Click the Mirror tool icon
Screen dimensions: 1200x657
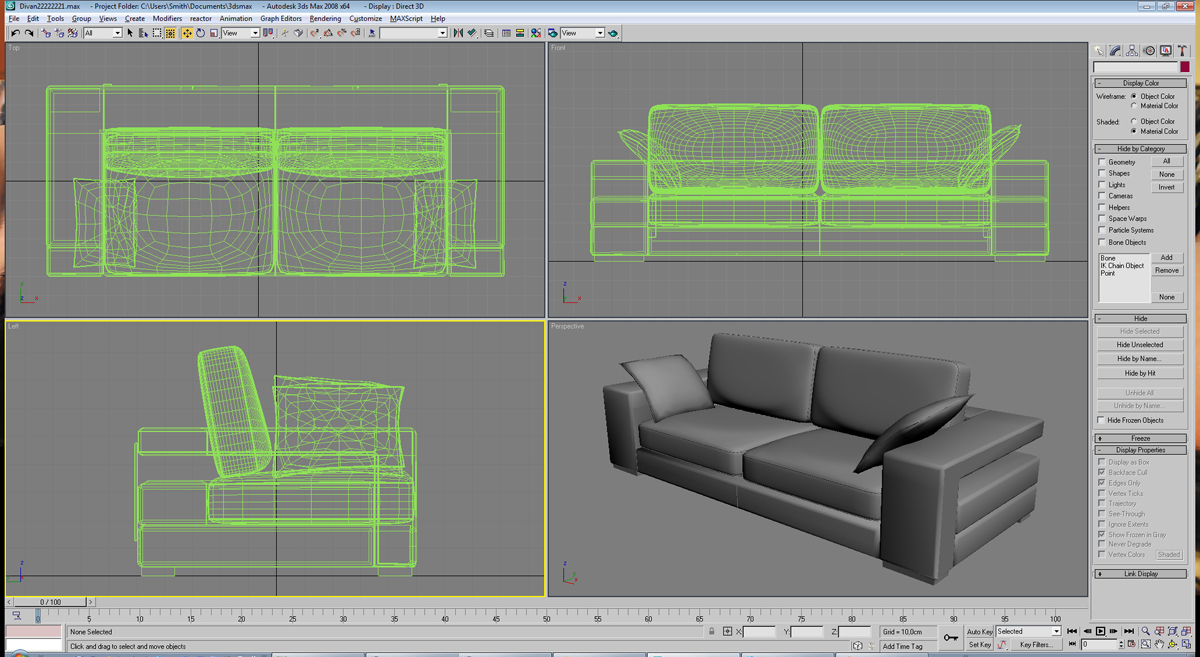458,33
